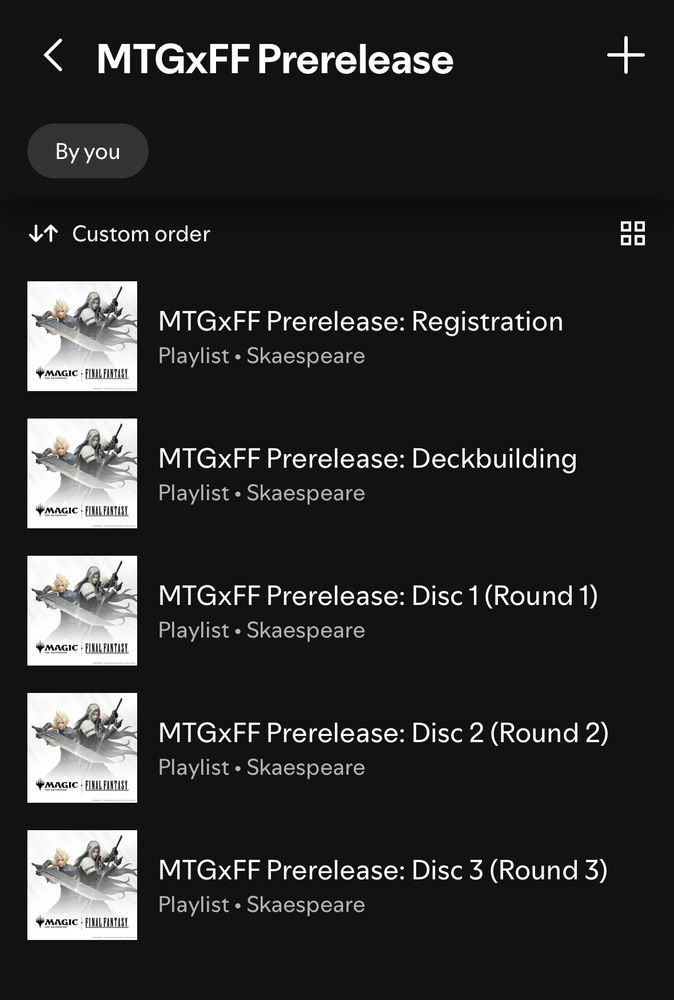The height and width of the screenshot is (1000, 674).
Task: Tap the Disc 1 (Round 1) cover art
Action: [x=82, y=610]
